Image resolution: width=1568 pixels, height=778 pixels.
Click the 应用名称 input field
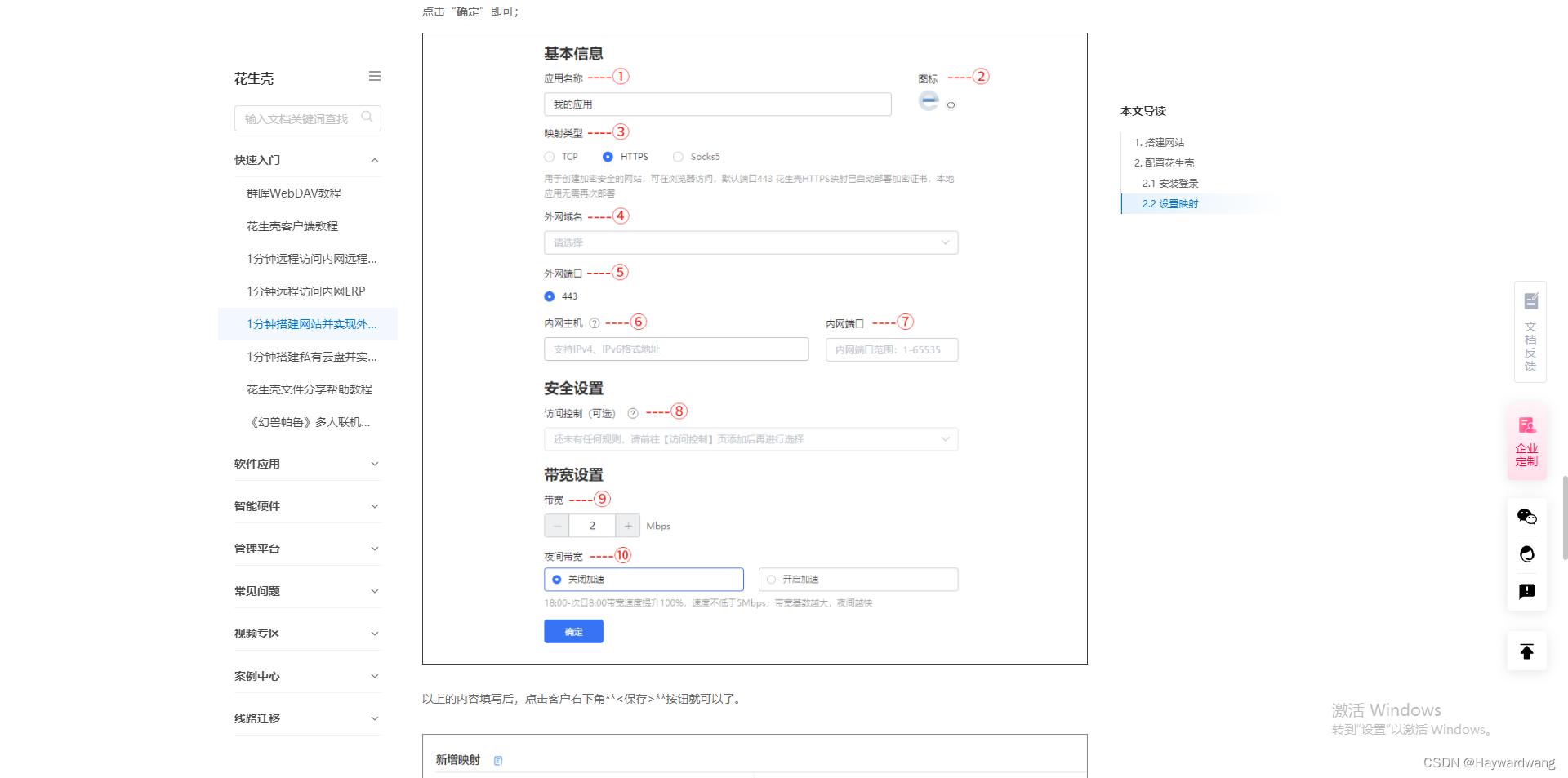[x=718, y=104]
